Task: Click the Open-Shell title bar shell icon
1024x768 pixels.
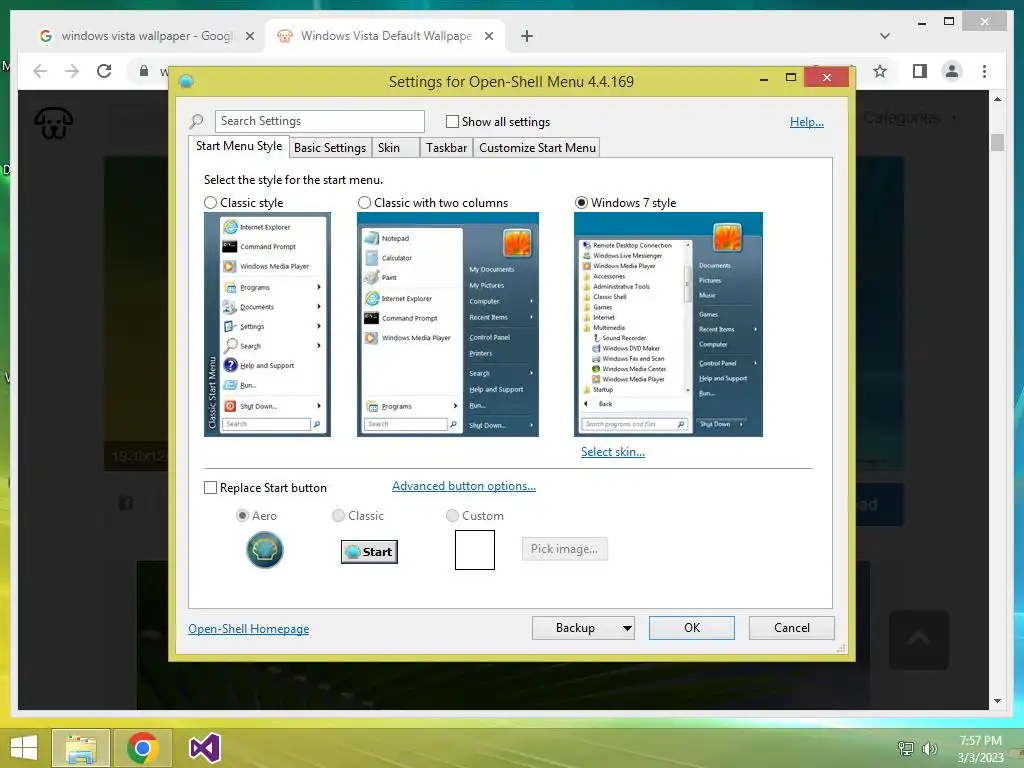Action: pyautogui.click(x=186, y=81)
